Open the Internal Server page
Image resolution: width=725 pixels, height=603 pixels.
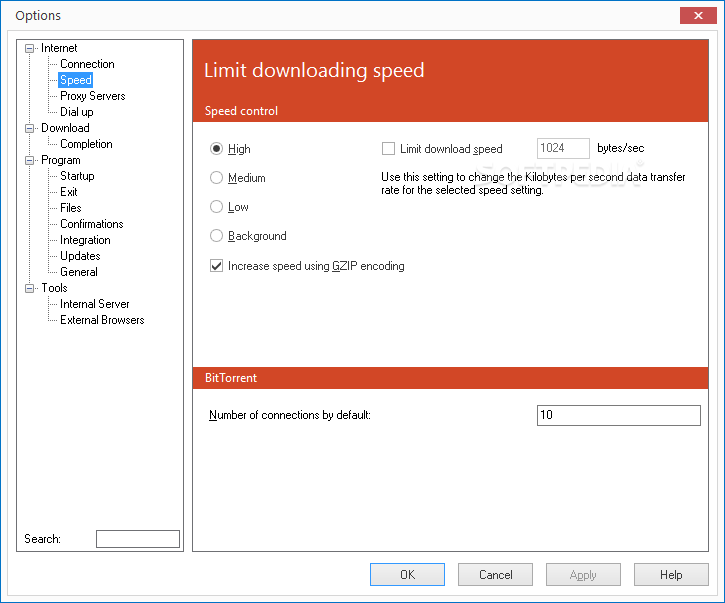coord(95,304)
